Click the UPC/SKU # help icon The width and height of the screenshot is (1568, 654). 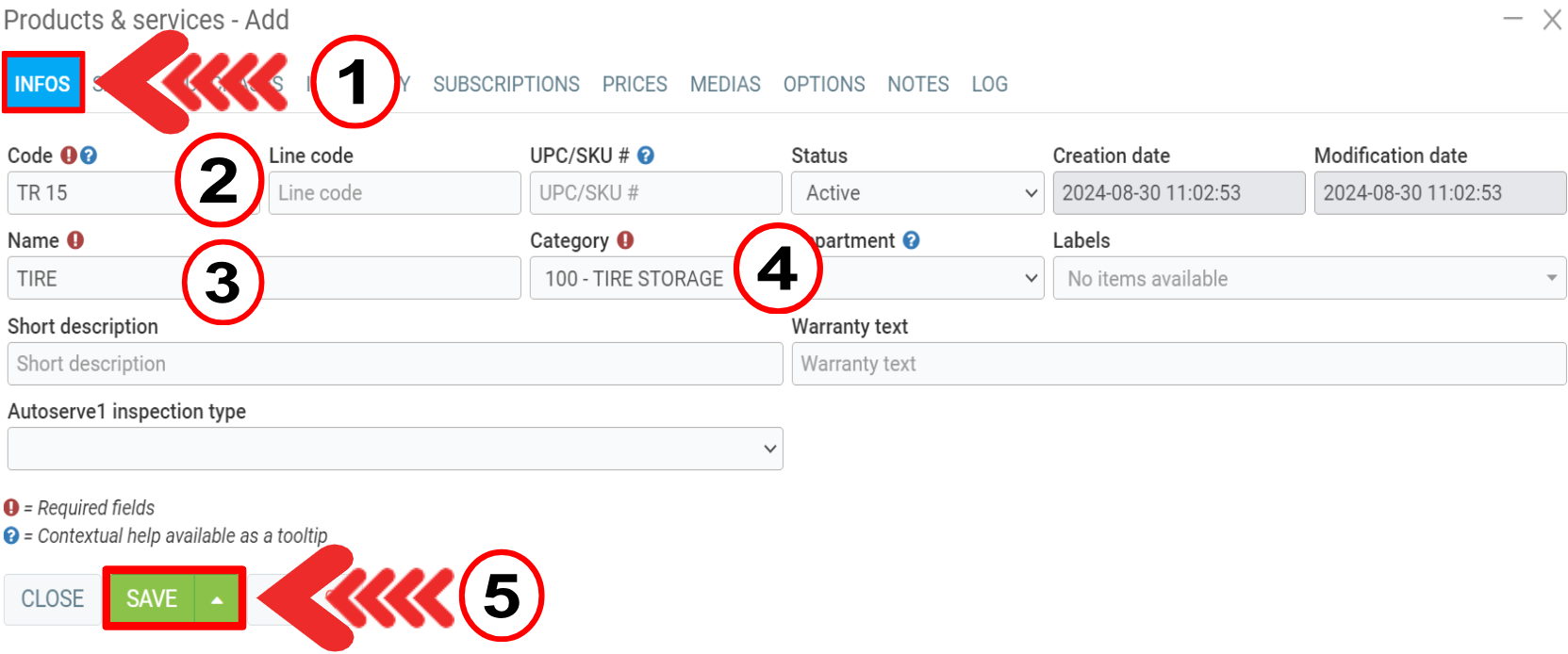point(646,155)
